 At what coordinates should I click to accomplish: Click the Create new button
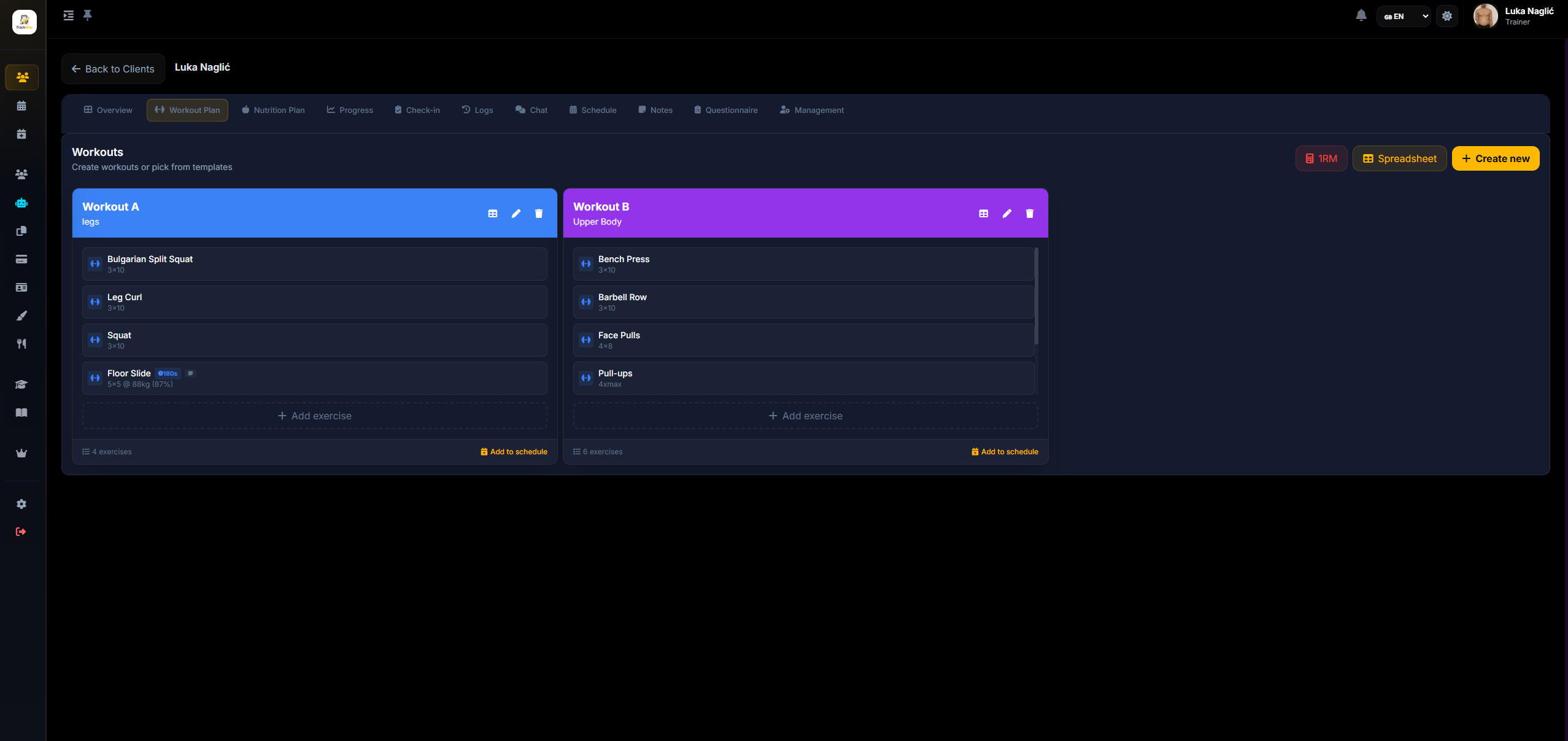coord(1496,158)
